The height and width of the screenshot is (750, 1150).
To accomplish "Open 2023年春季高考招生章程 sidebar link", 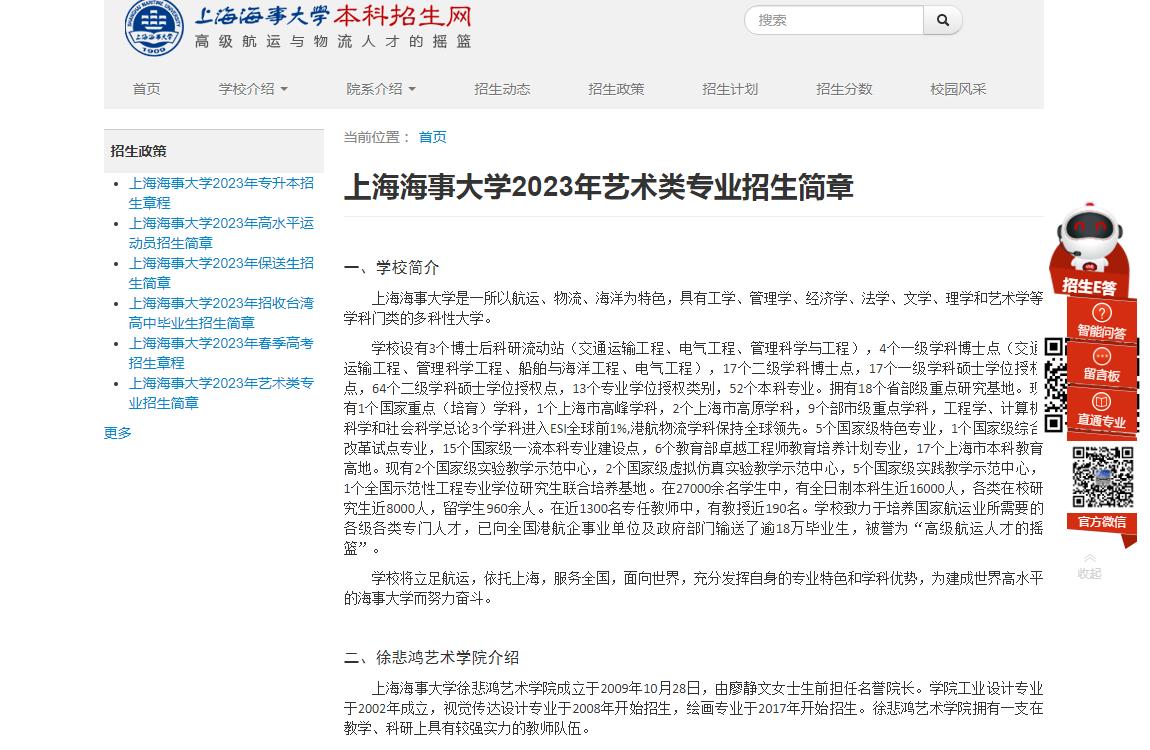I will tap(221, 353).
